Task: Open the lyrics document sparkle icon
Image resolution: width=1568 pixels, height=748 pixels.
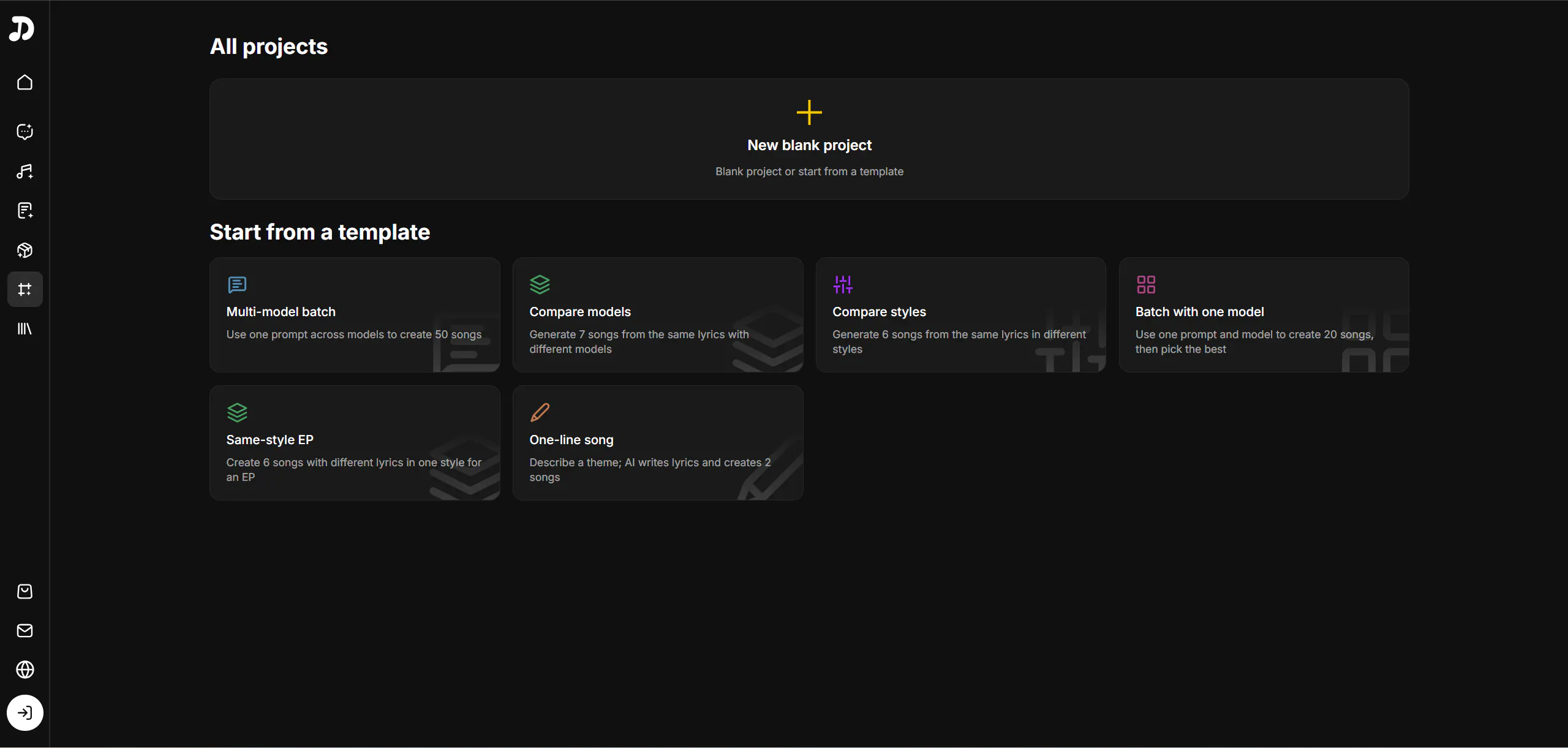Action: pos(24,211)
